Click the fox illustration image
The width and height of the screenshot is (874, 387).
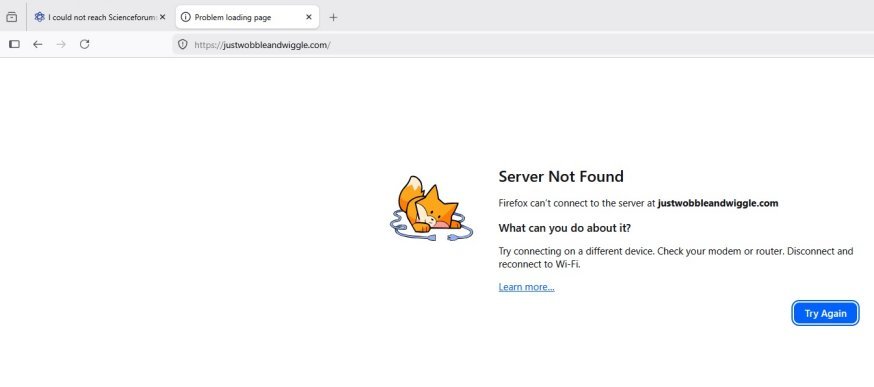point(431,209)
